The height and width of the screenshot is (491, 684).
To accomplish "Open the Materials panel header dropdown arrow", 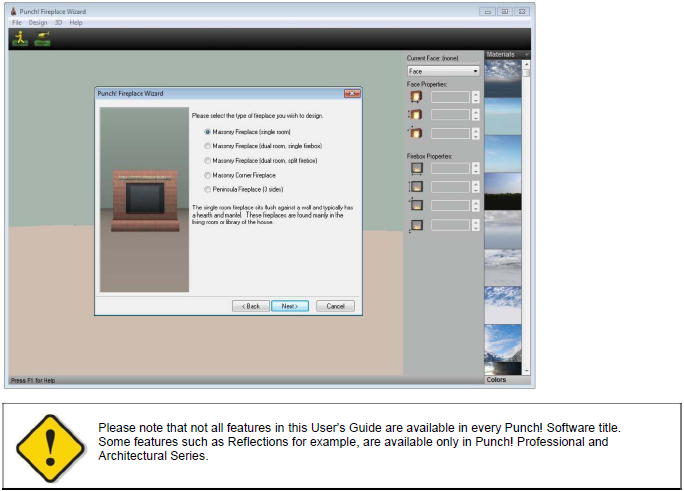I will click(x=526, y=55).
